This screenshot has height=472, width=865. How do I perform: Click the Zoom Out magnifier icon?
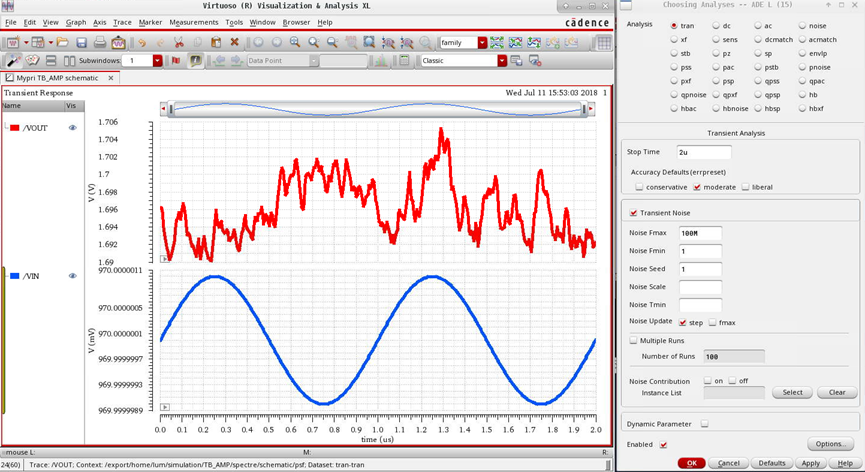(x=332, y=42)
